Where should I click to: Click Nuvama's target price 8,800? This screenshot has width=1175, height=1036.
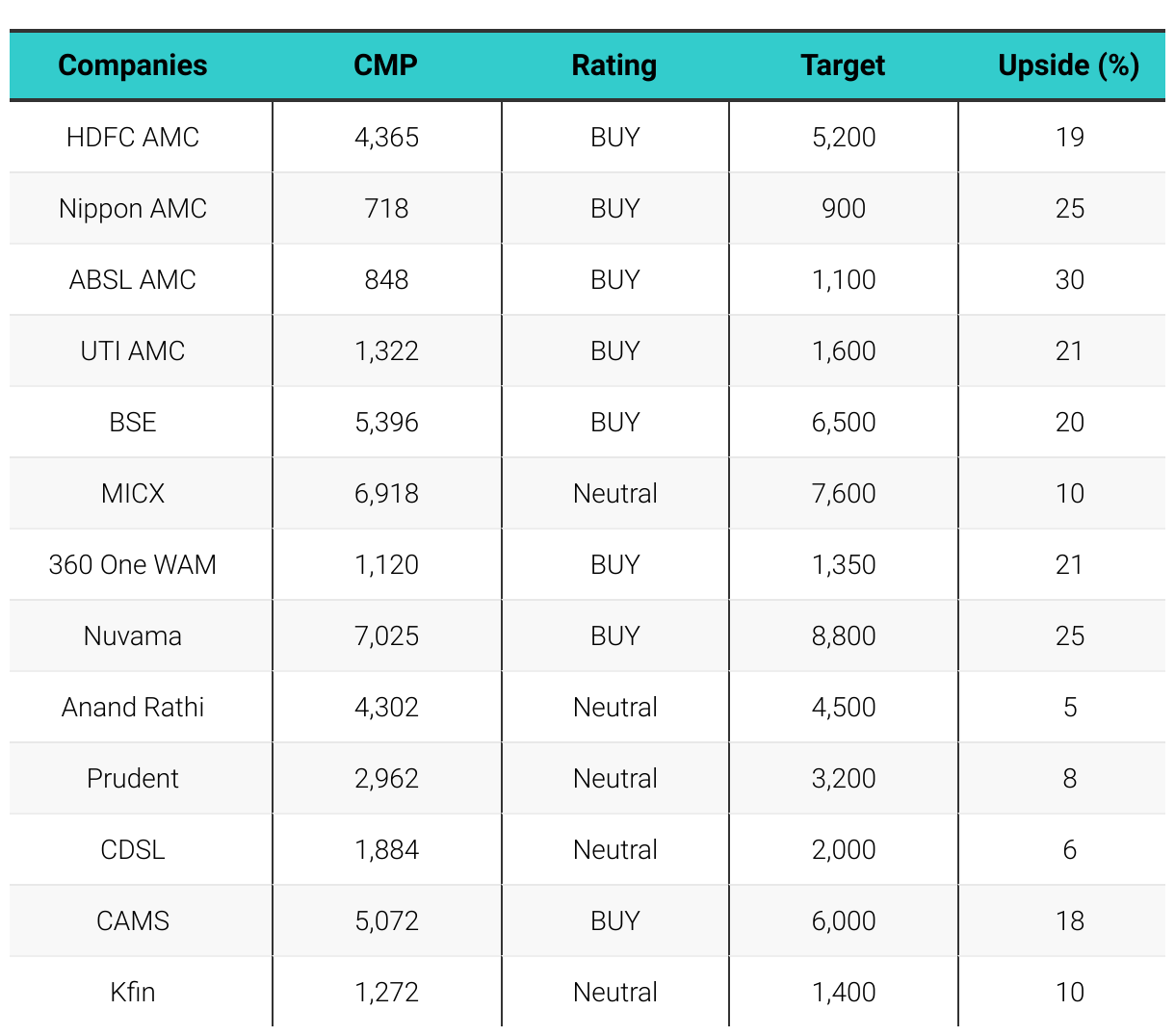point(844,636)
